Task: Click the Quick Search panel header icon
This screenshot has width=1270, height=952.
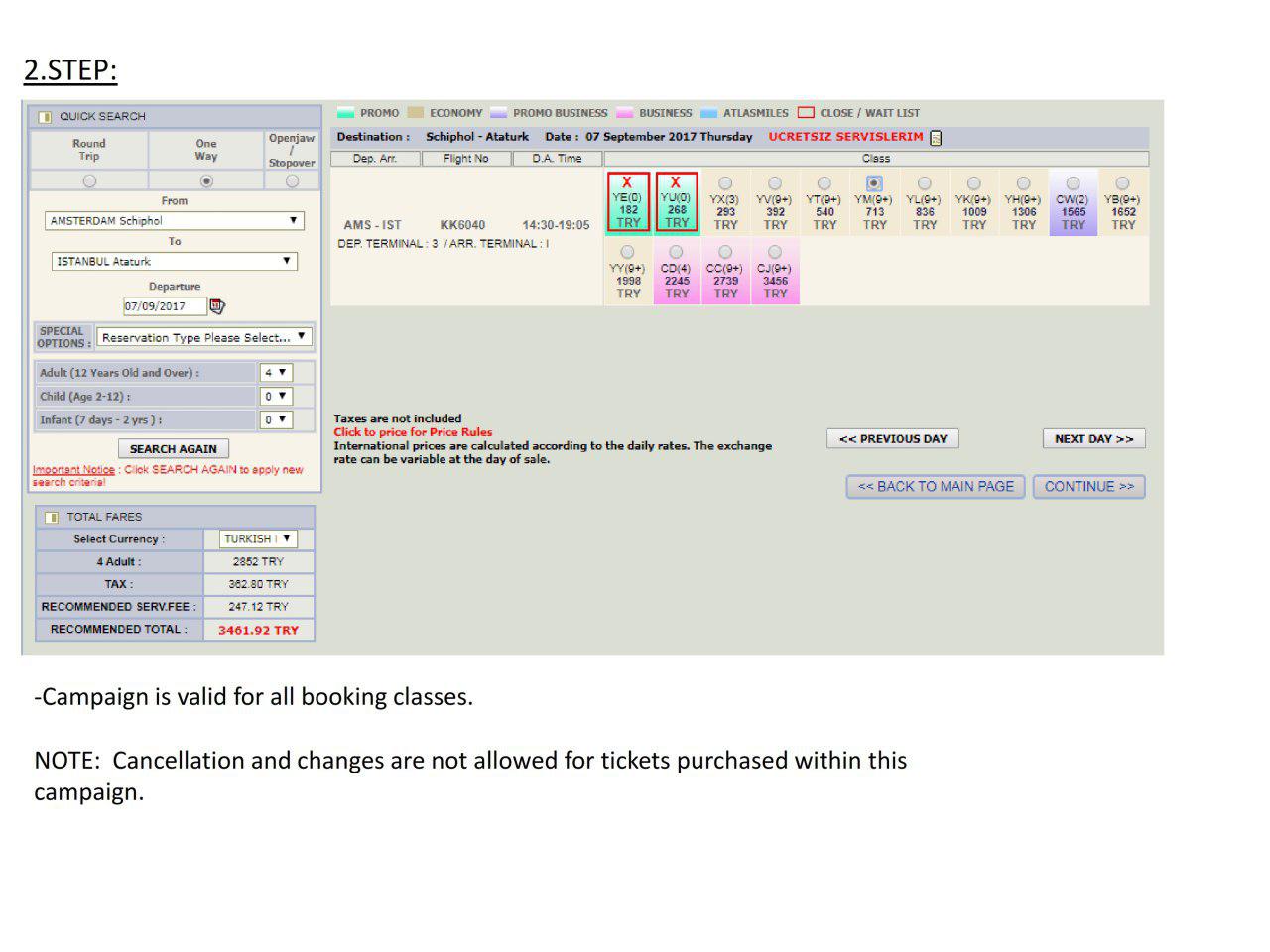Action: coord(45,117)
